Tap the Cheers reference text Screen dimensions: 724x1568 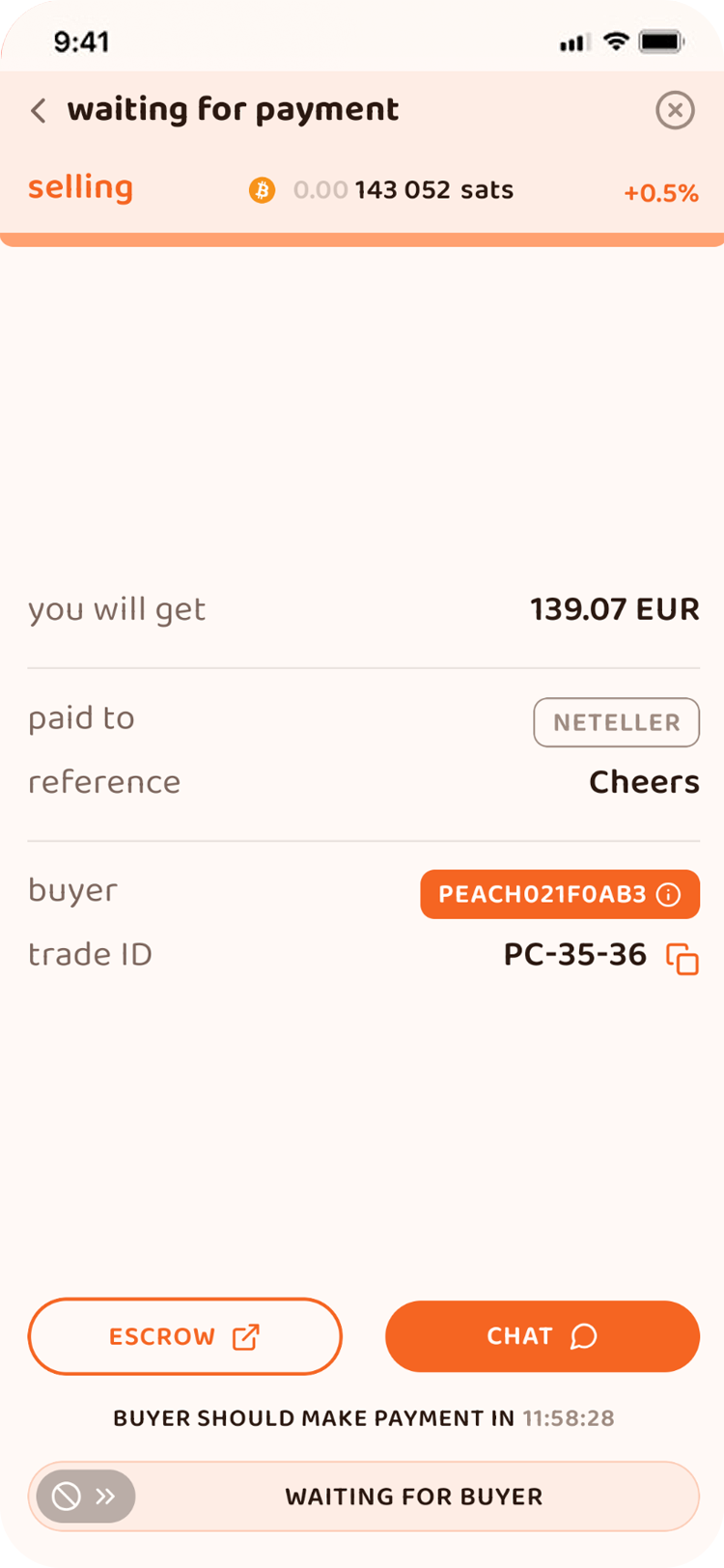(644, 782)
